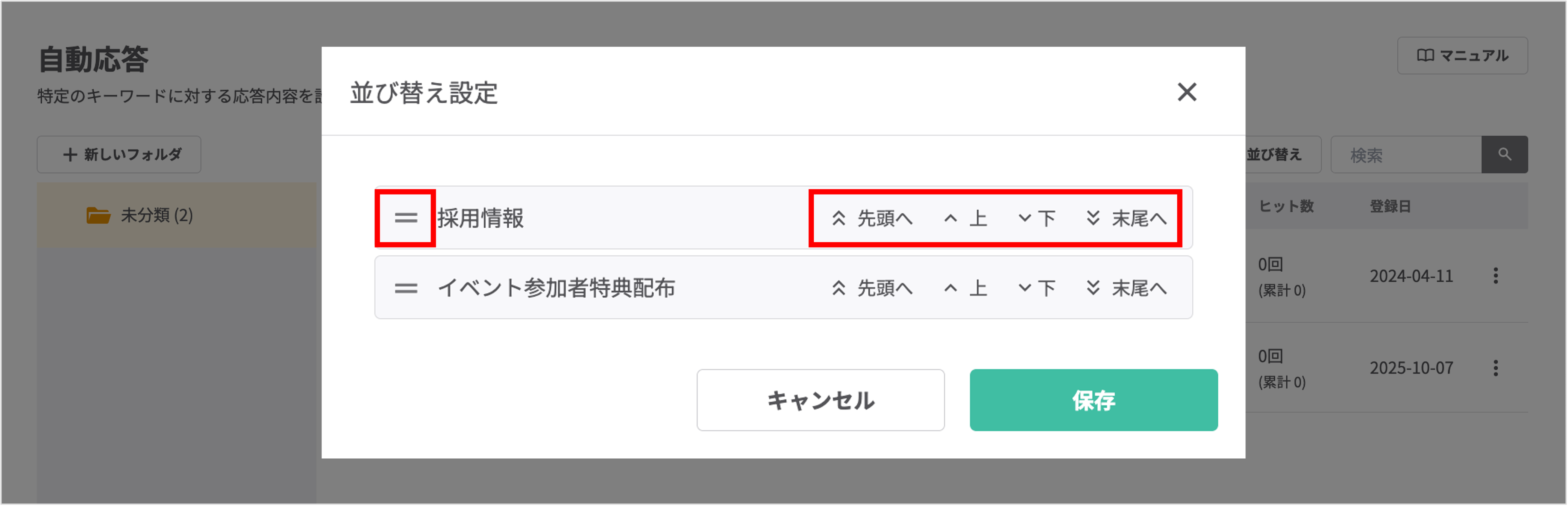Open the three-dot menu for 2025-10-07 row

(x=1495, y=368)
